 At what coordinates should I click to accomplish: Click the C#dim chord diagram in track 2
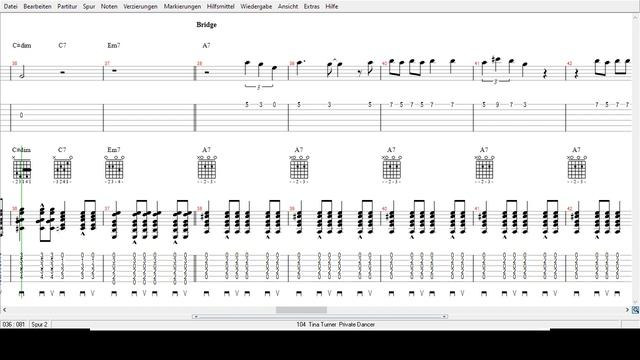(22, 169)
